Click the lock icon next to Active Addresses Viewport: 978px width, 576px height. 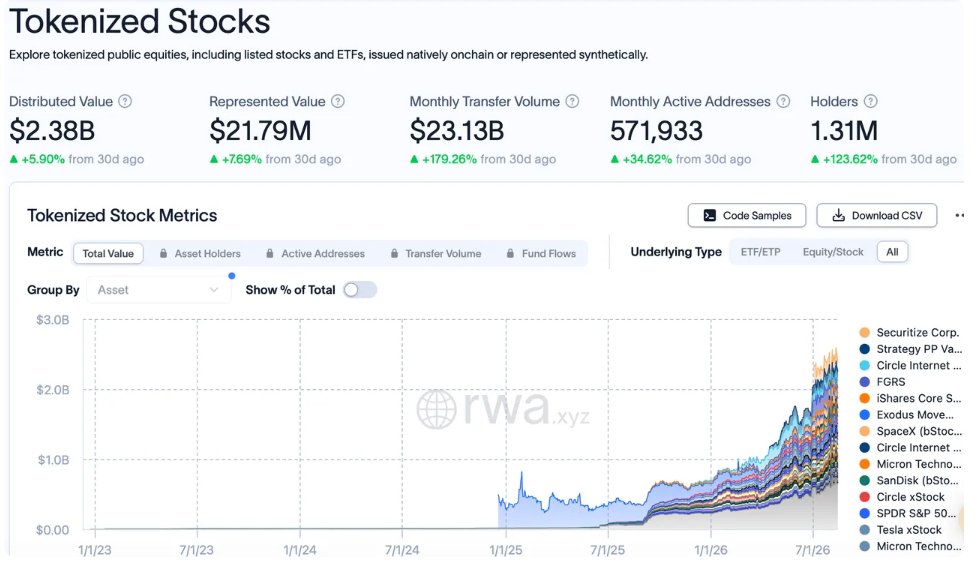269,253
